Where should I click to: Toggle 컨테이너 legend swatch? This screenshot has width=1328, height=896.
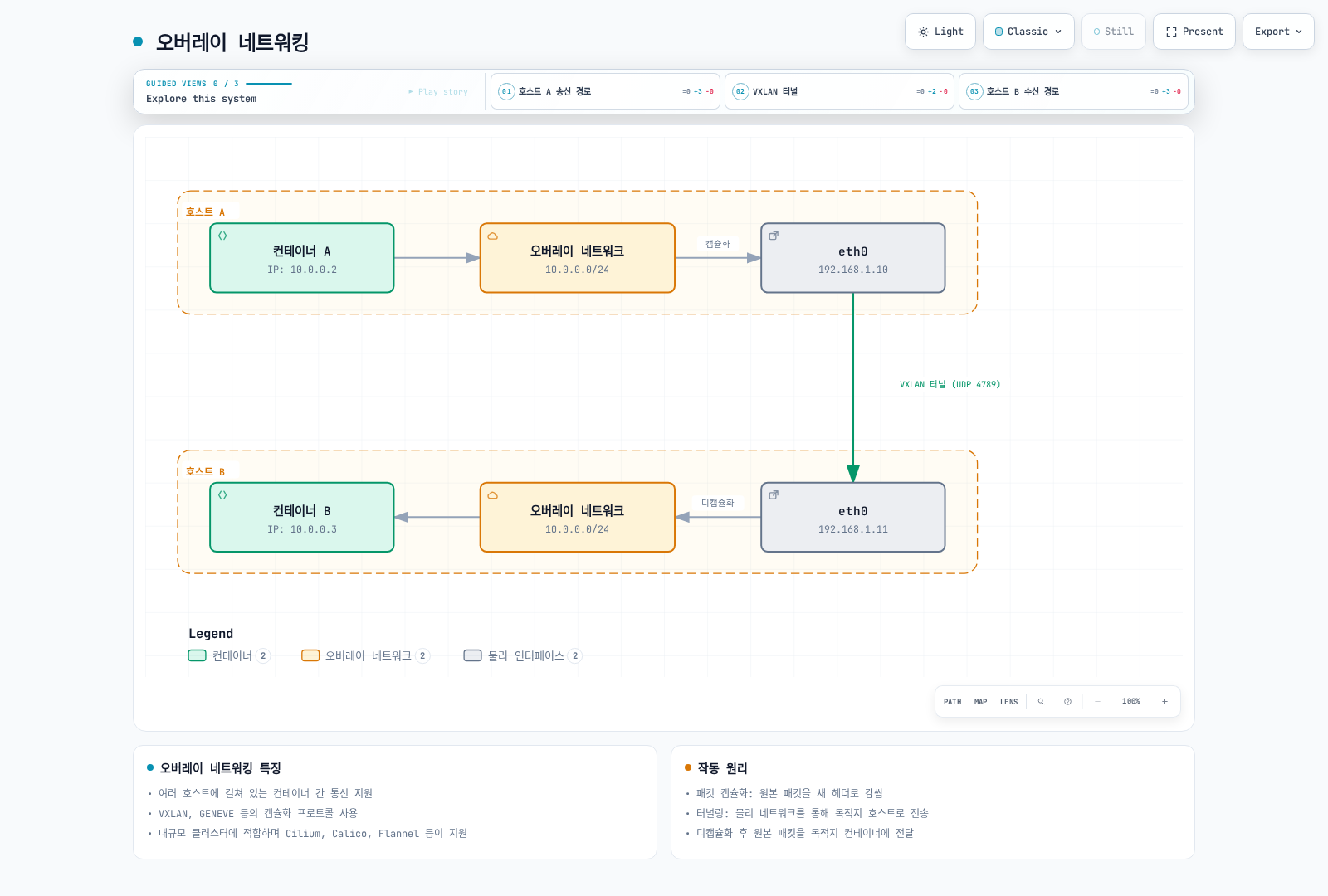tap(197, 655)
